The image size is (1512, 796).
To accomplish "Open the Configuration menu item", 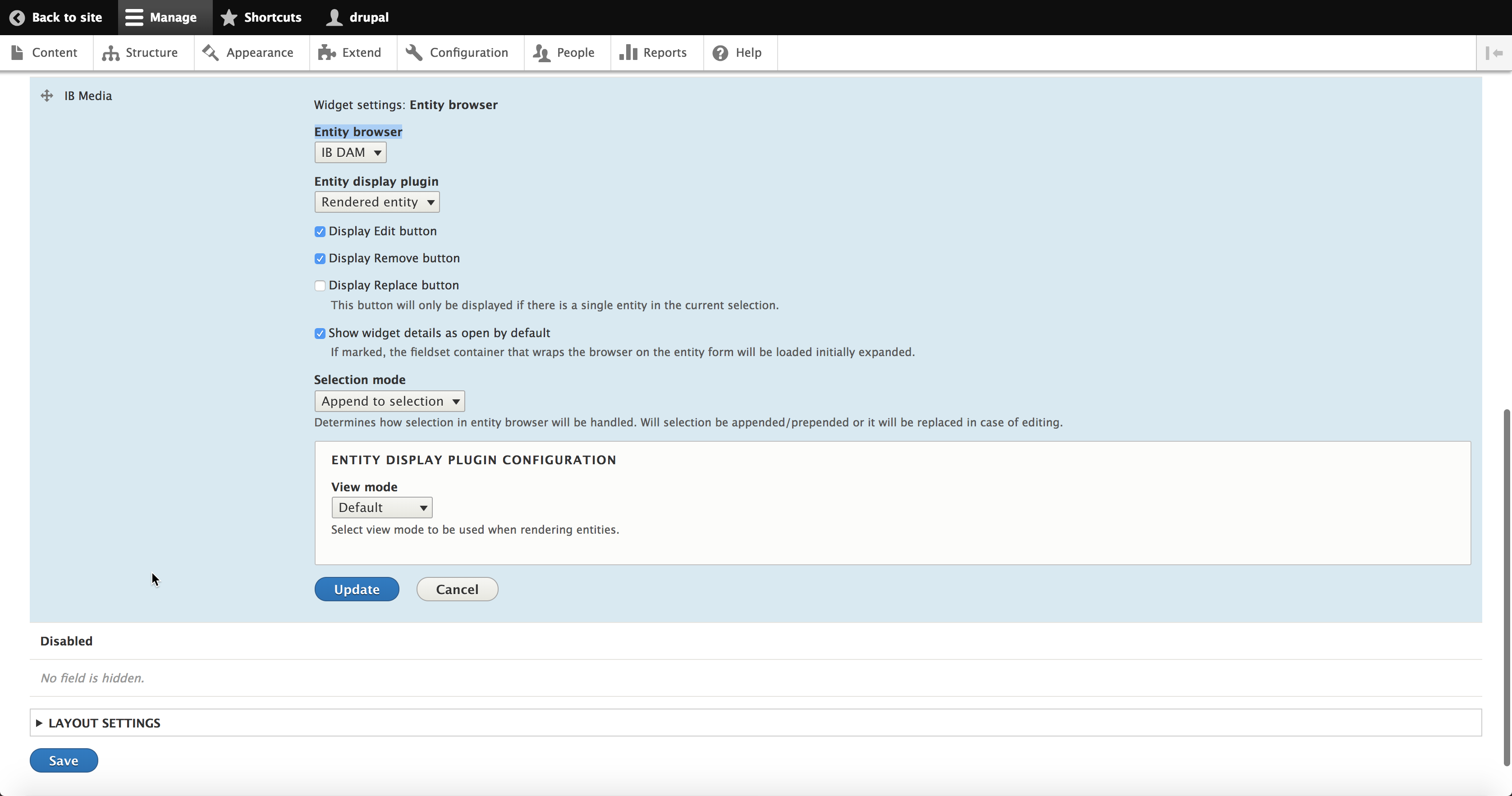I will [x=468, y=53].
